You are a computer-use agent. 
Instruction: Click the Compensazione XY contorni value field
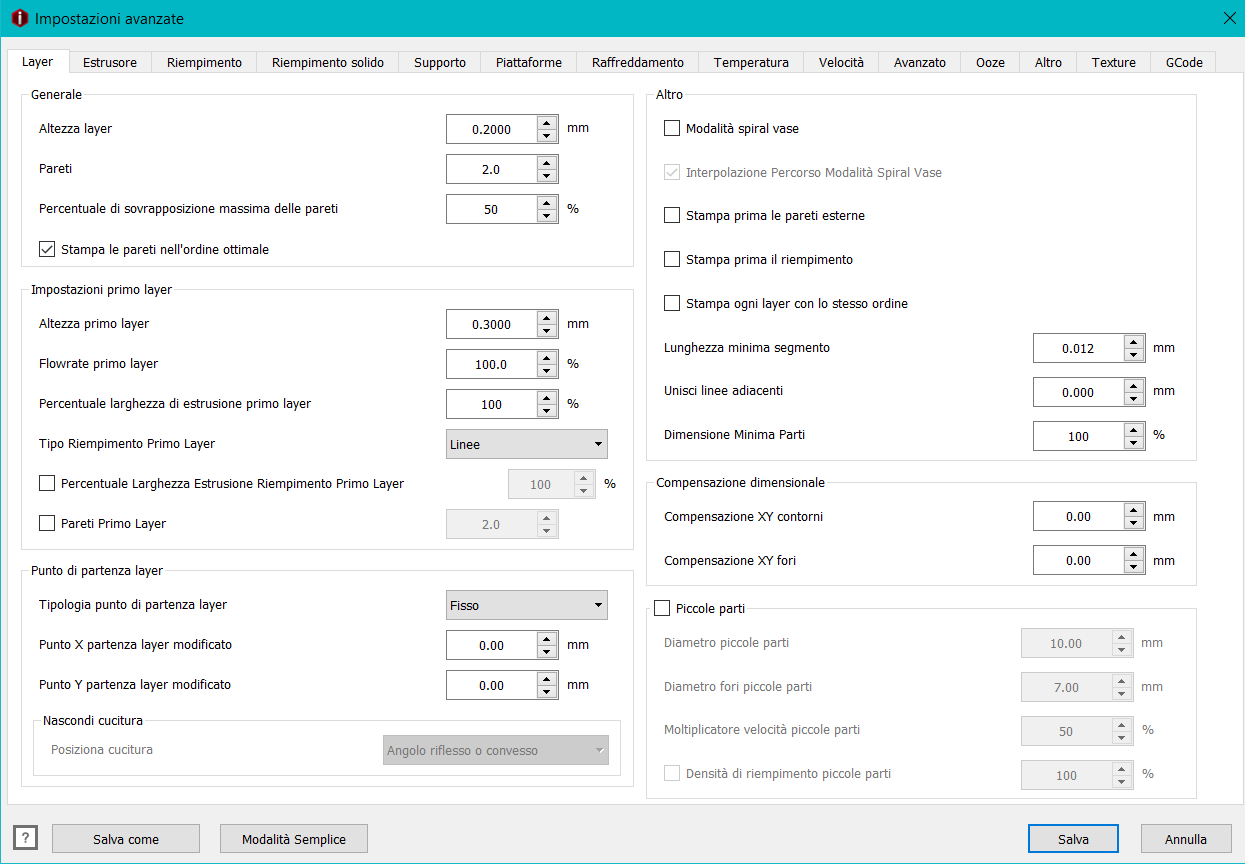coord(1078,517)
